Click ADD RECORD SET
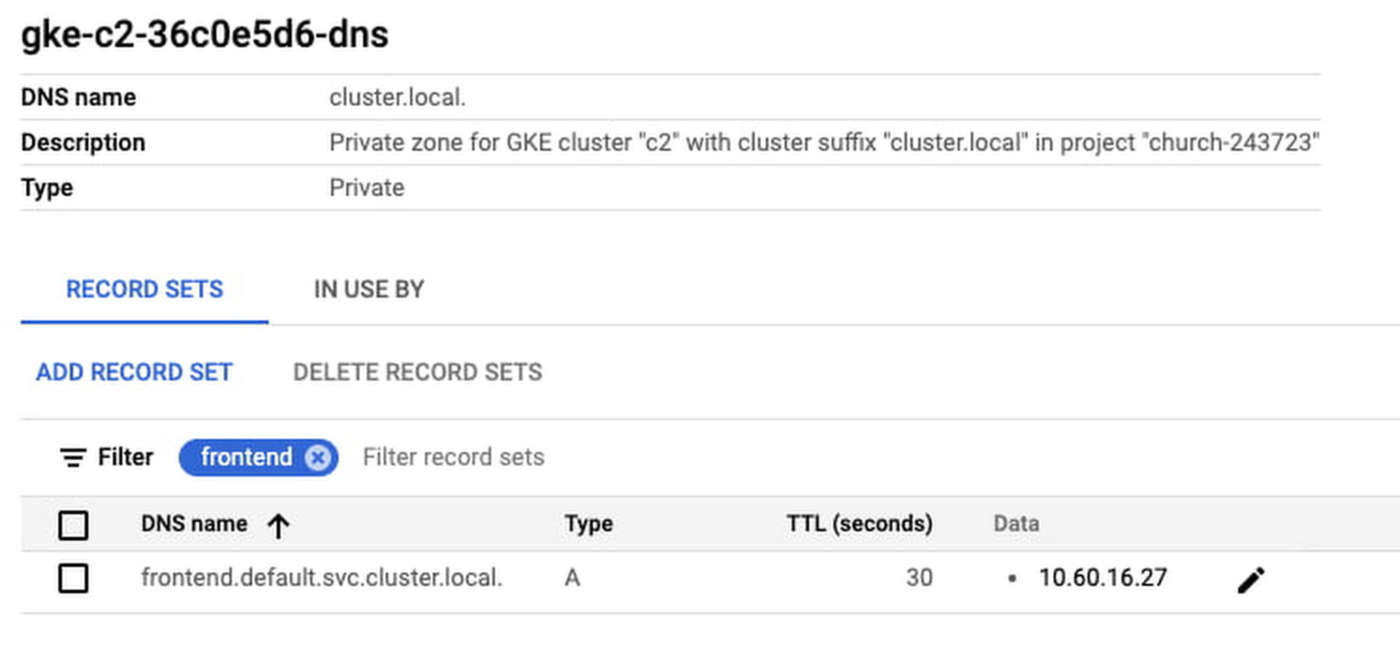Image resolution: width=1400 pixels, height=648 pixels. coord(134,372)
